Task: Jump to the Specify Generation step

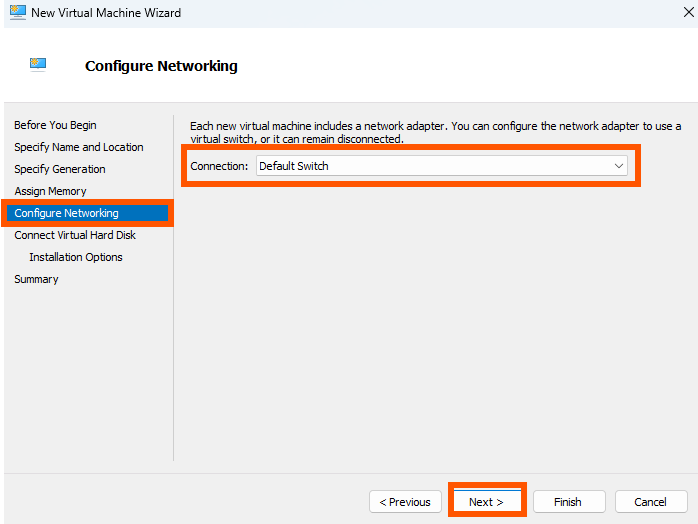Action: pos(60,169)
